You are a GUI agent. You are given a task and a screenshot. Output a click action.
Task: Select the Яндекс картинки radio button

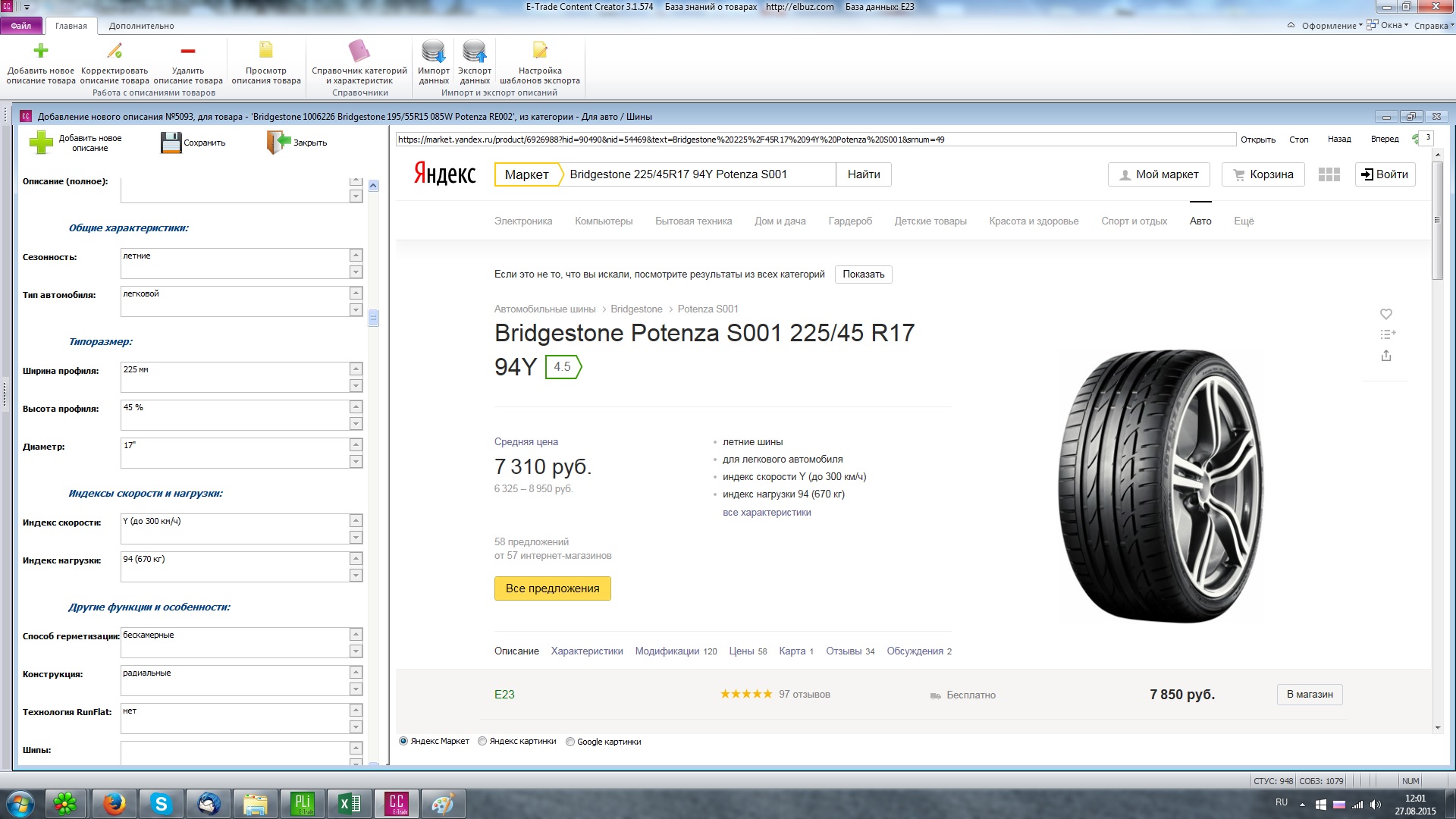click(x=482, y=742)
